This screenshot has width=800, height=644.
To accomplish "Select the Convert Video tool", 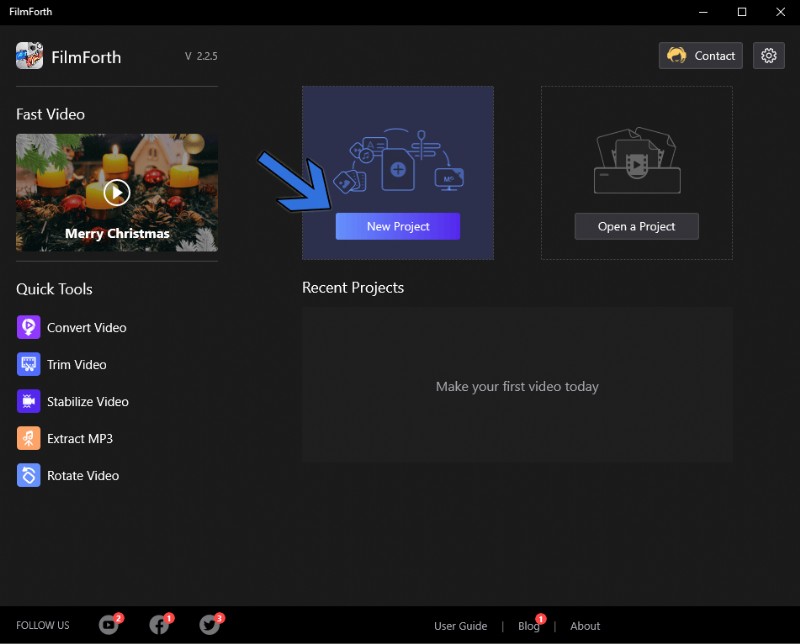I will pyautogui.click(x=87, y=327).
